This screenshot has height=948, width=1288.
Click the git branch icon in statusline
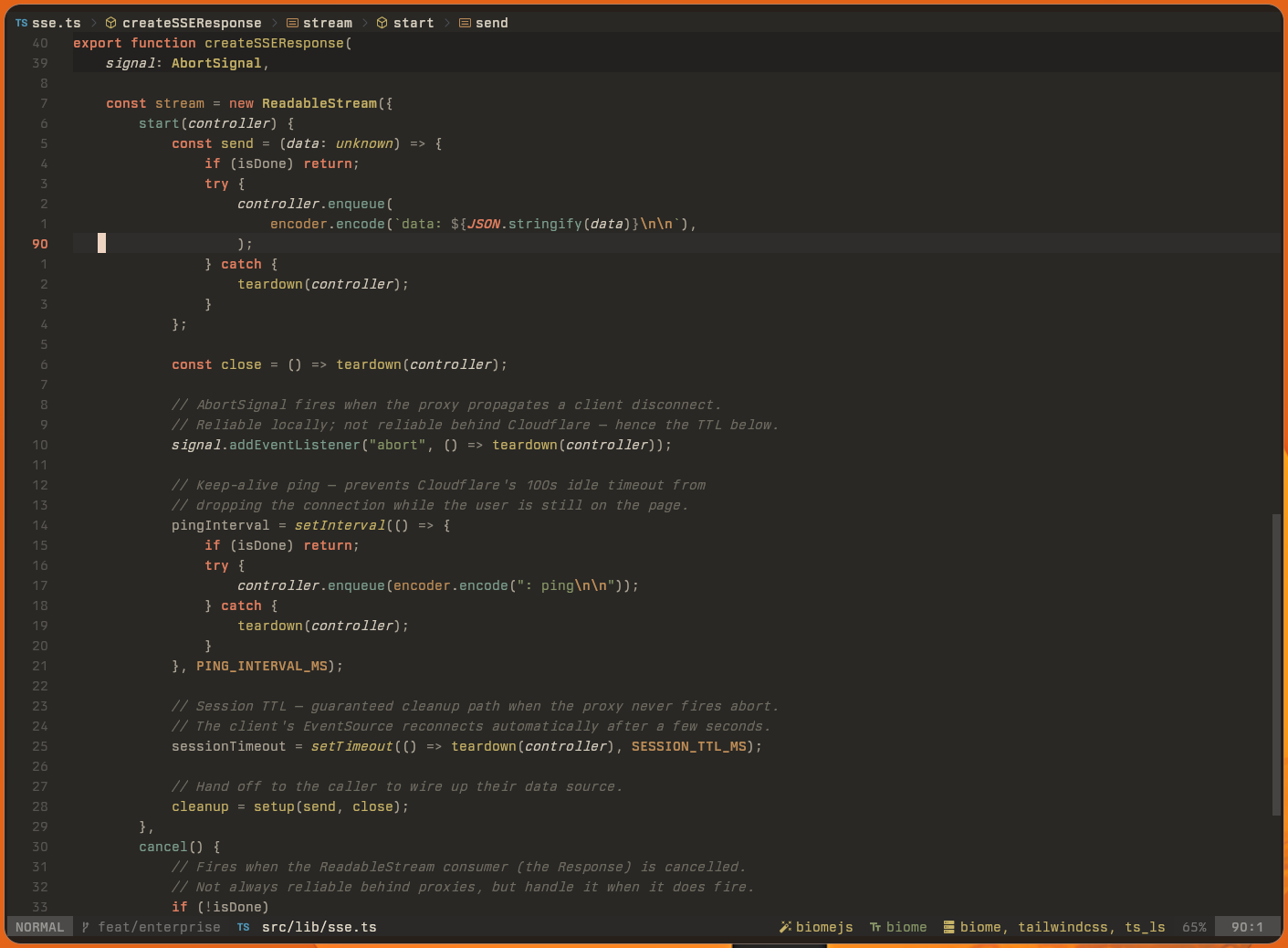[86, 927]
